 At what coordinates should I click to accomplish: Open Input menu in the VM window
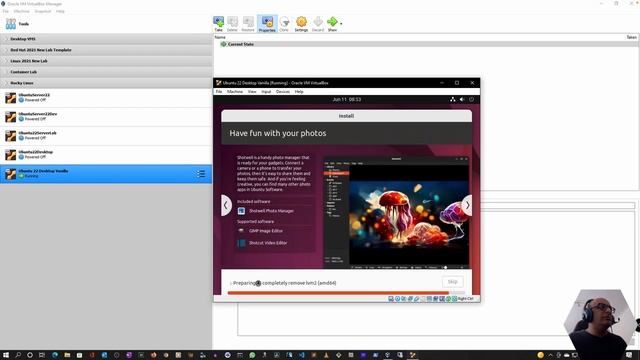point(266,92)
